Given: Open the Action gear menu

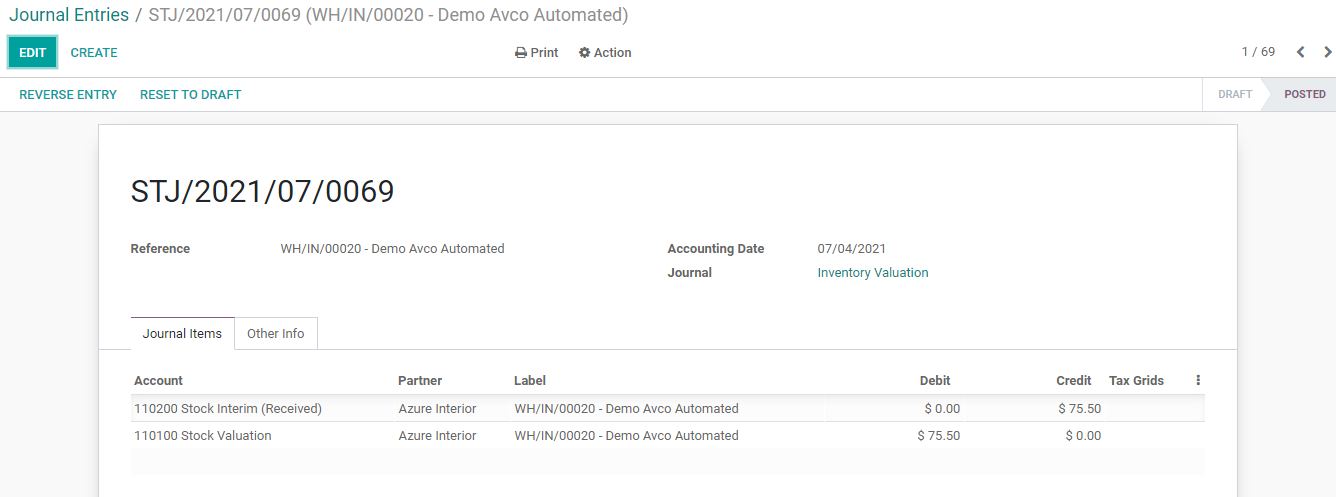Looking at the screenshot, I should click(x=605, y=53).
